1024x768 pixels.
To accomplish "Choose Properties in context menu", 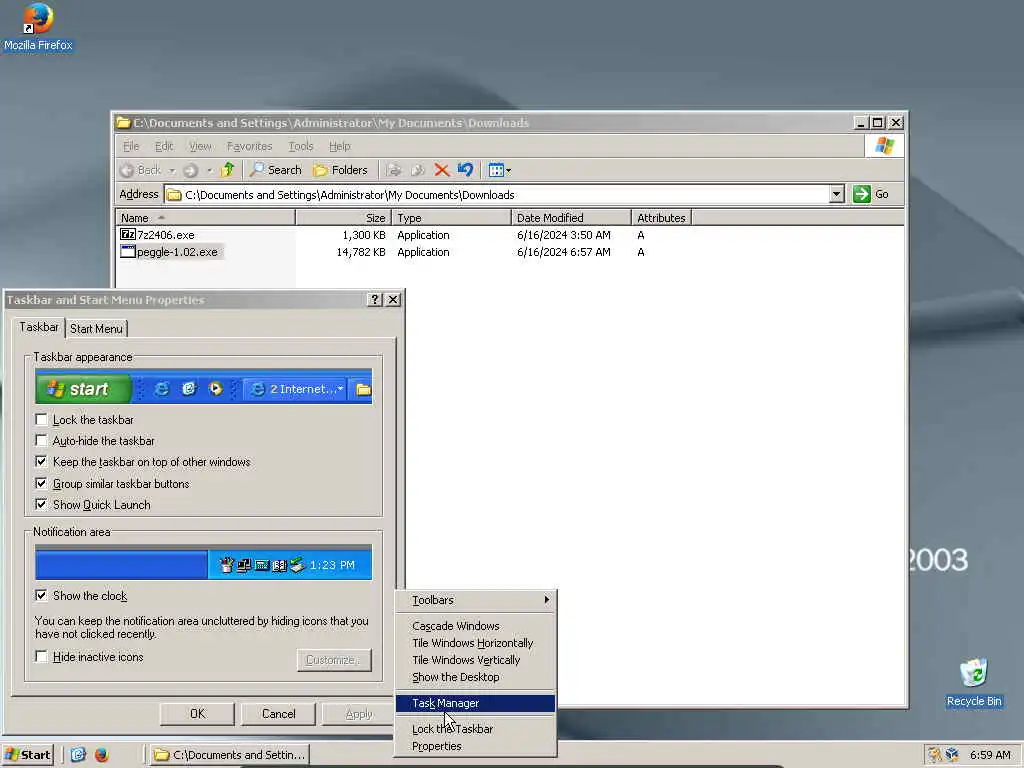I will click(x=475, y=746).
